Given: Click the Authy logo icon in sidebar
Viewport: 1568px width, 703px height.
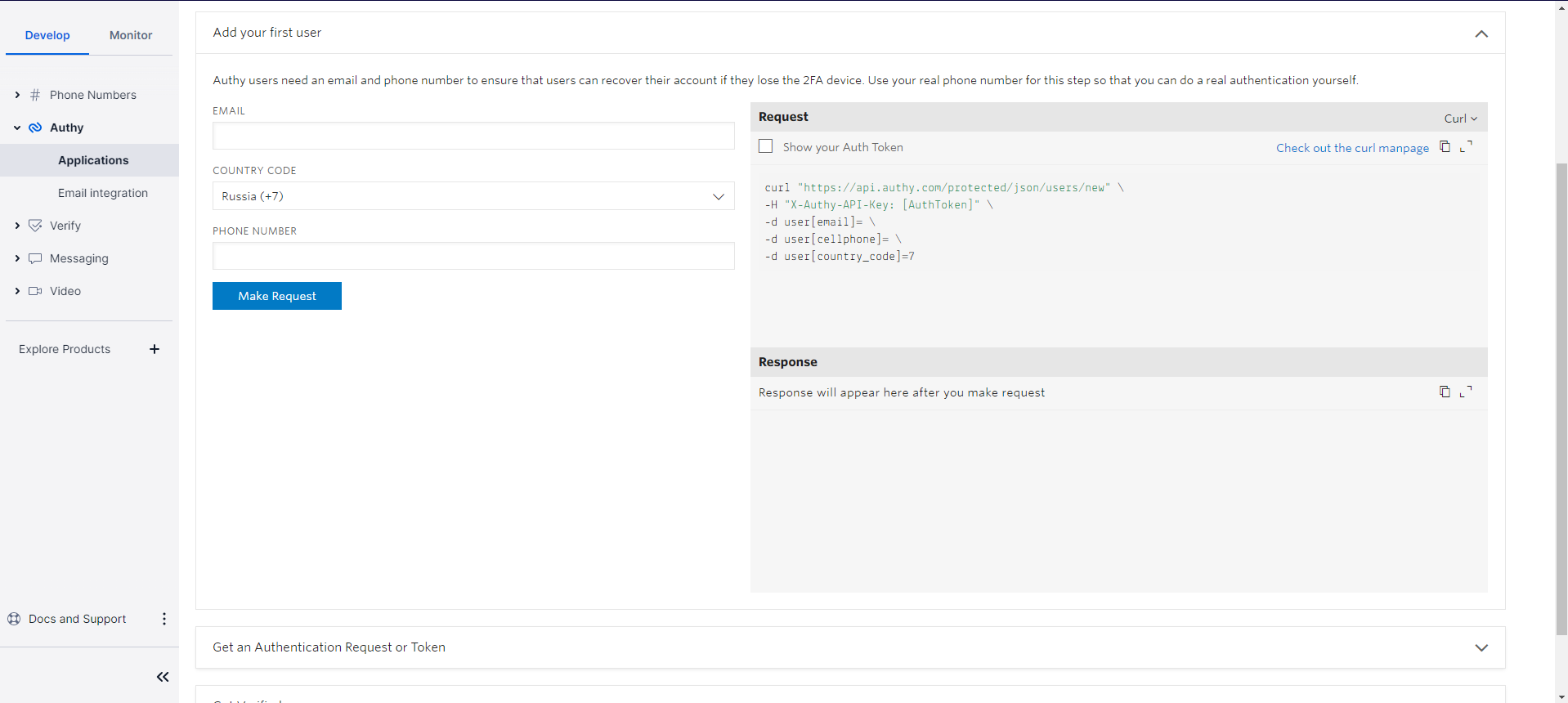Looking at the screenshot, I should pyautogui.click(x=35, y=128).
